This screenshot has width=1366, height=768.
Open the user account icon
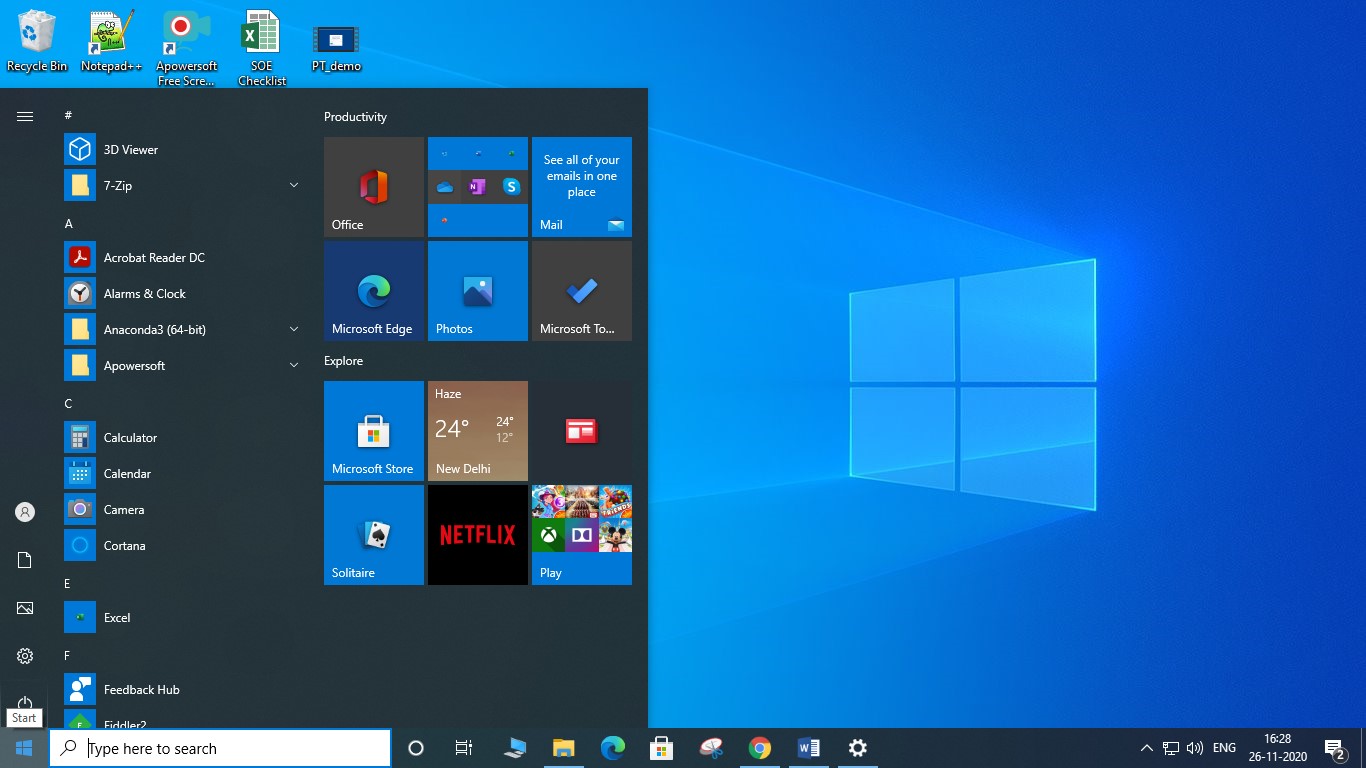(x=25, y=512)
